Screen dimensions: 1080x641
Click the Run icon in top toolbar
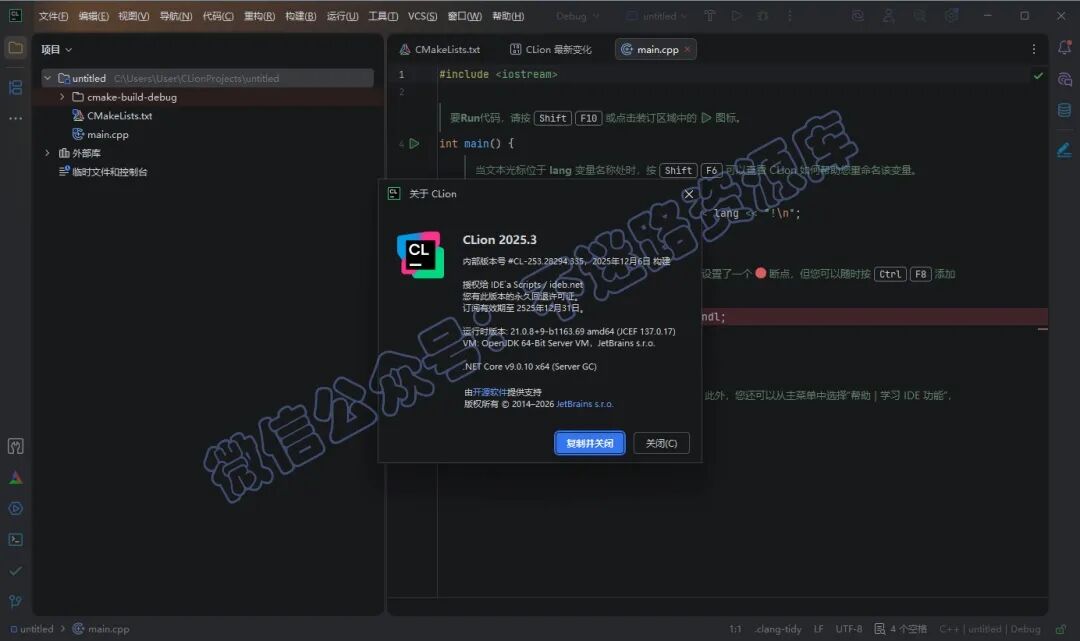(x=736, y=16)
